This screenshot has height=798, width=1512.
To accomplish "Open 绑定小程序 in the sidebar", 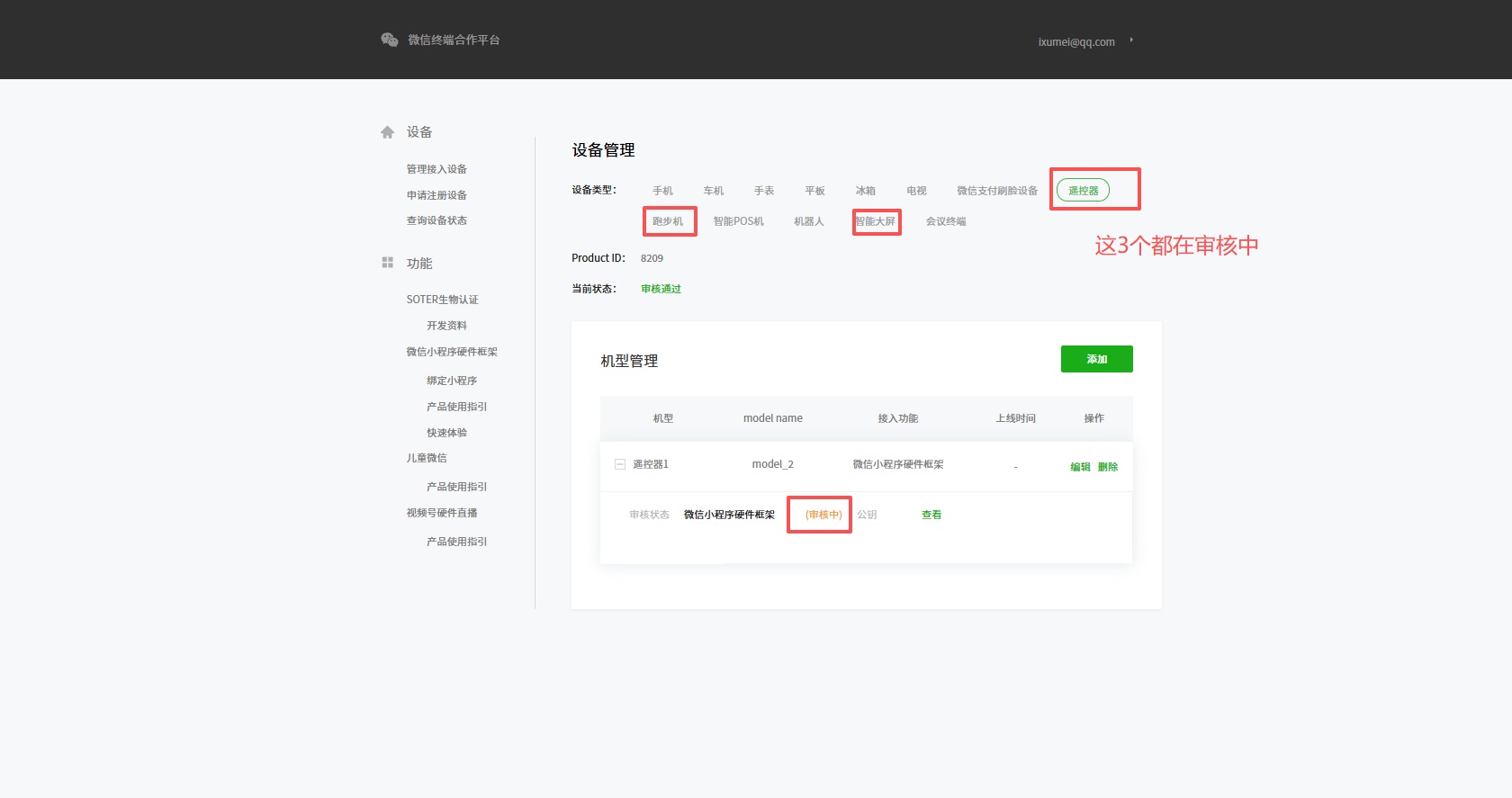I will (x=452, y=381).
